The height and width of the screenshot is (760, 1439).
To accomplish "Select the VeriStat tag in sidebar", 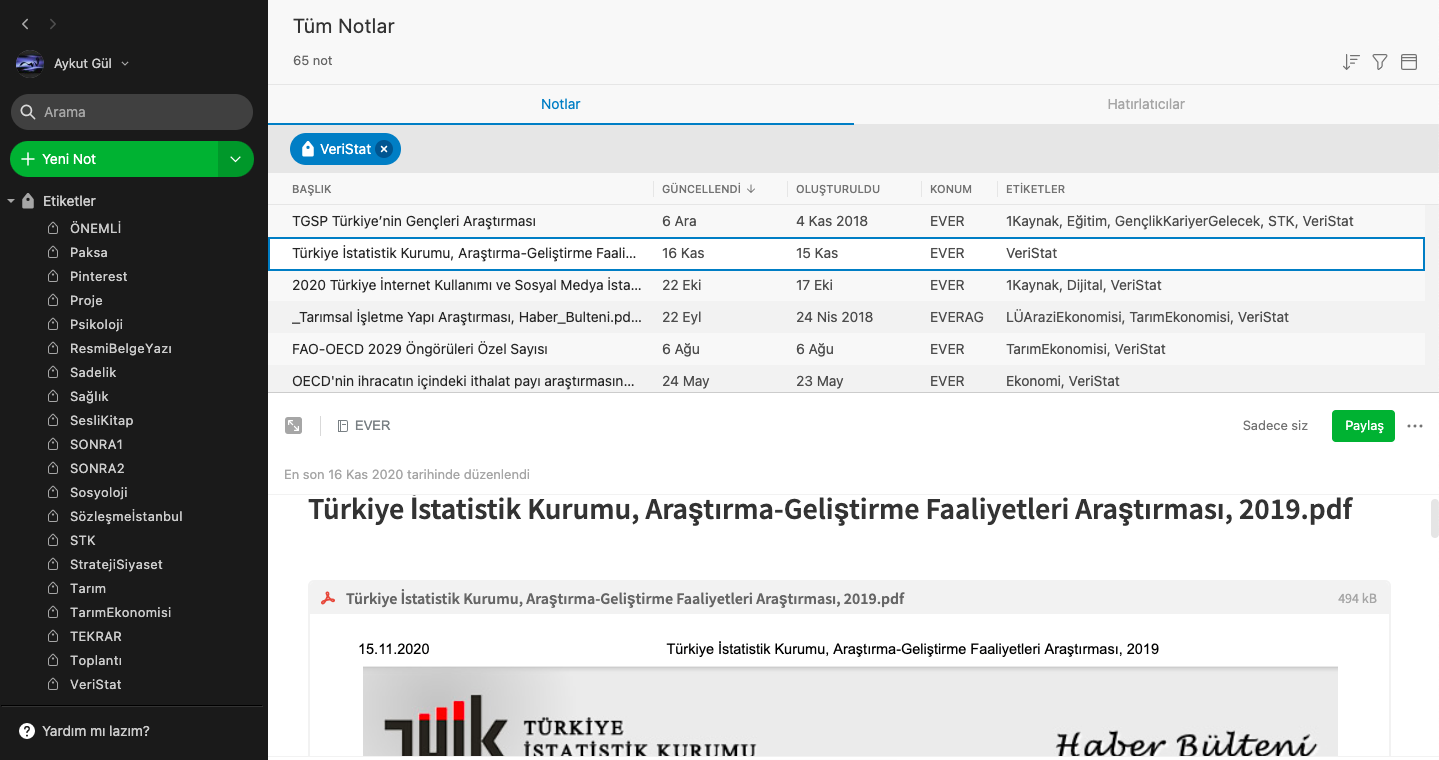I will (x=95, y=684).
